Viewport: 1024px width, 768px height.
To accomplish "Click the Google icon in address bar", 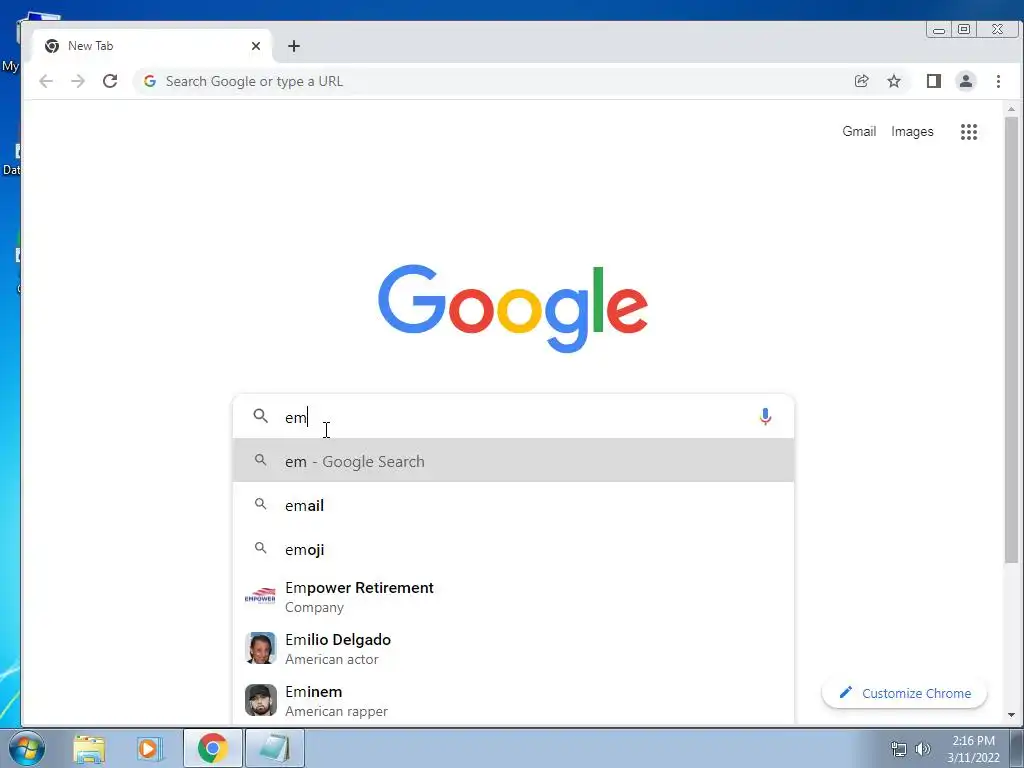I will point(150,81).
